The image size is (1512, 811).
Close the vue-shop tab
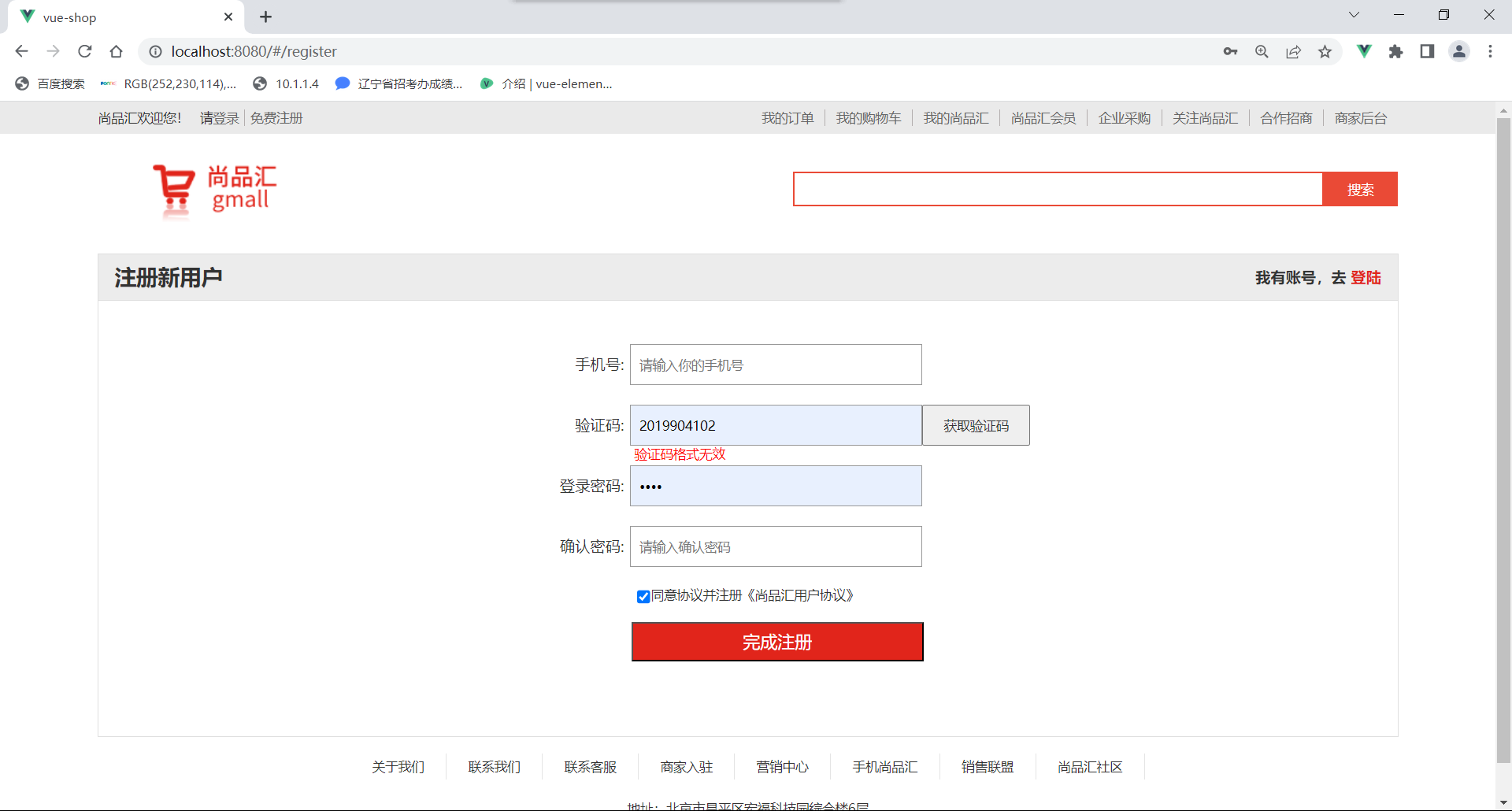228,17
